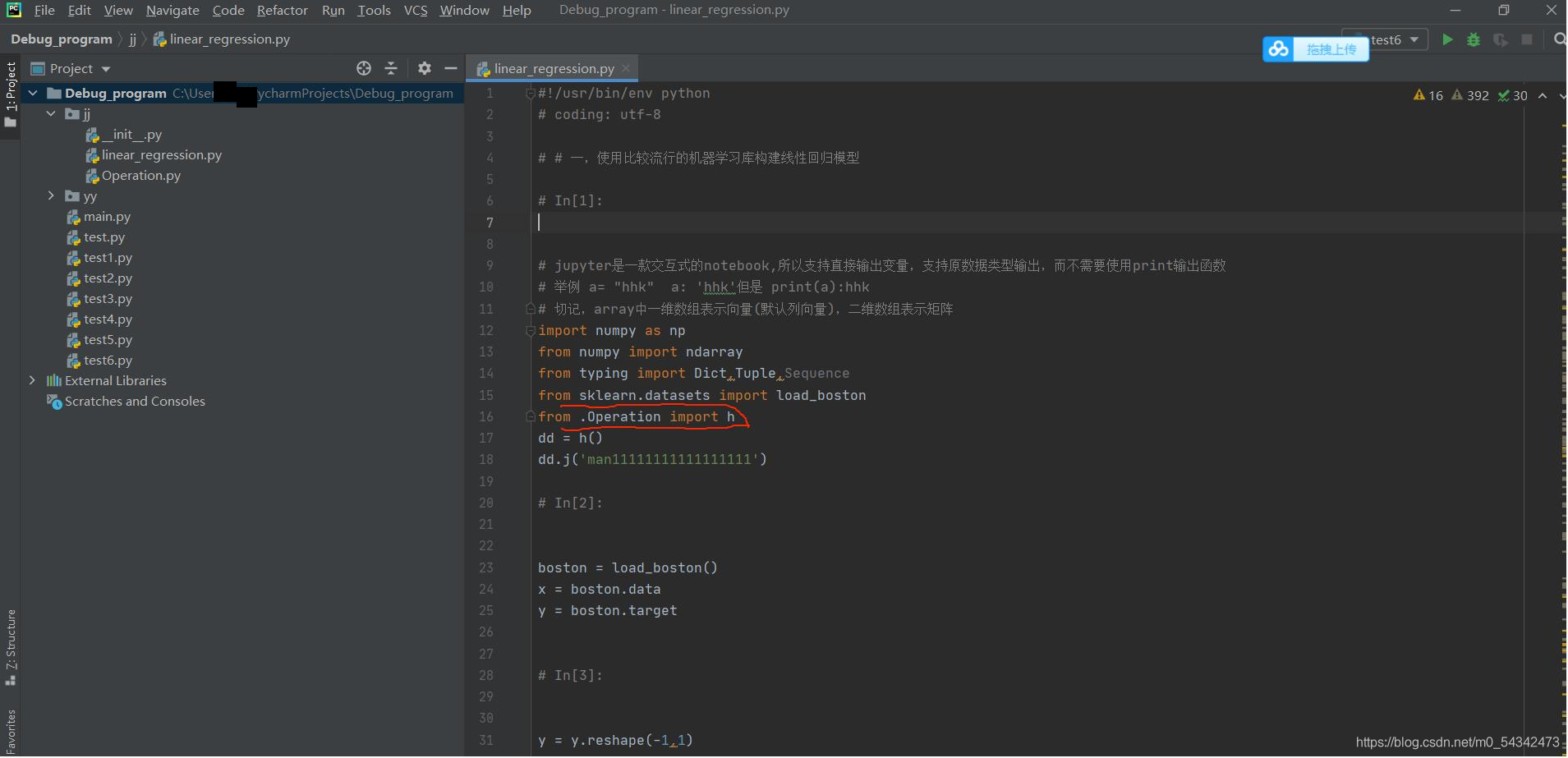Collapse the jj folder
Image resolution: width=1568 pixels, height=758 pixels.
[51, 113]
